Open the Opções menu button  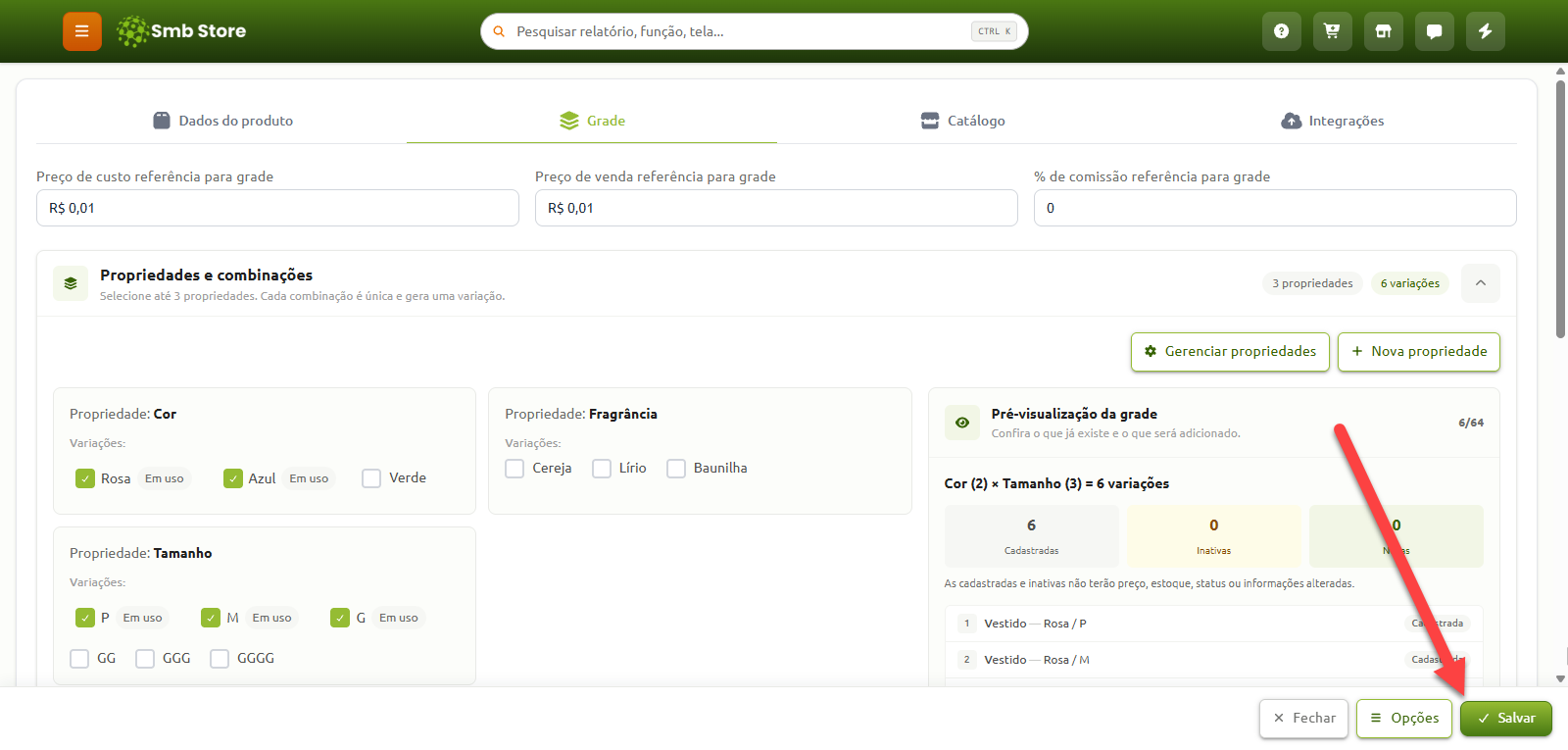[x=1404, y=719]
